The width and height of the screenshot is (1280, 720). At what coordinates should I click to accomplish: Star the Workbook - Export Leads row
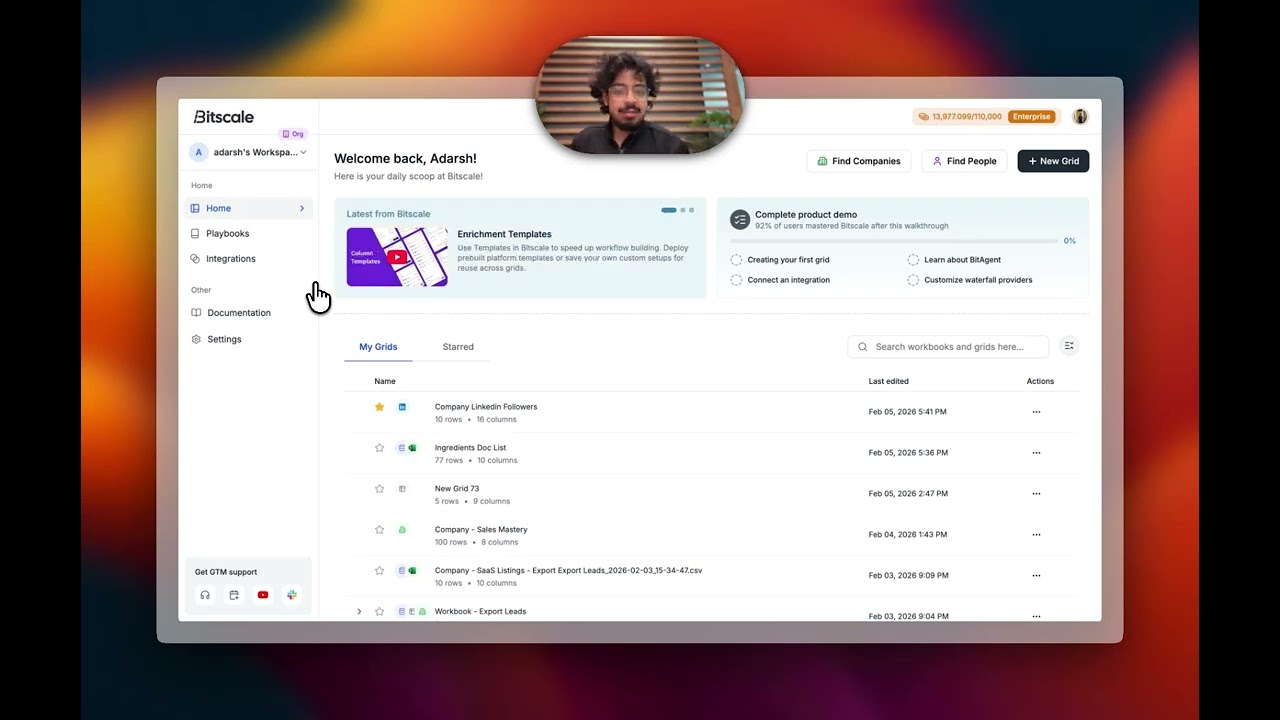coord(379,612)
